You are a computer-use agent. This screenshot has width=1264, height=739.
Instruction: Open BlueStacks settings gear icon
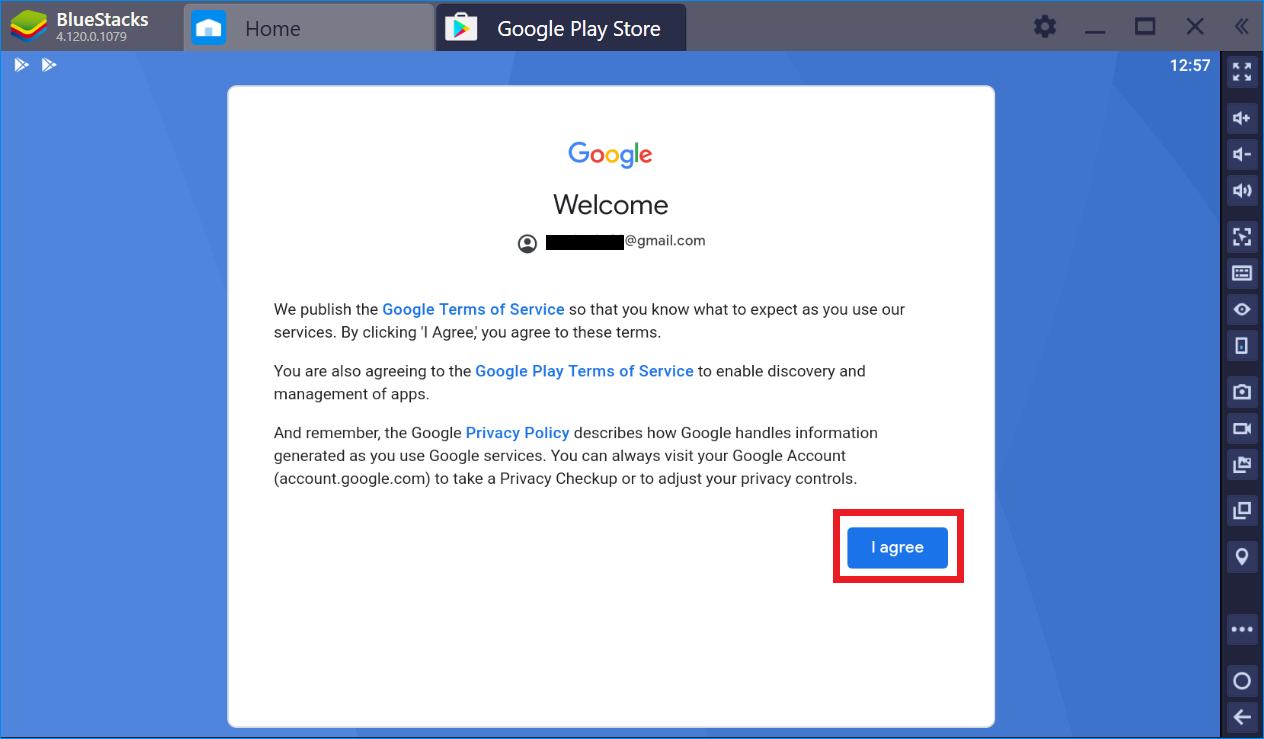1045,27
